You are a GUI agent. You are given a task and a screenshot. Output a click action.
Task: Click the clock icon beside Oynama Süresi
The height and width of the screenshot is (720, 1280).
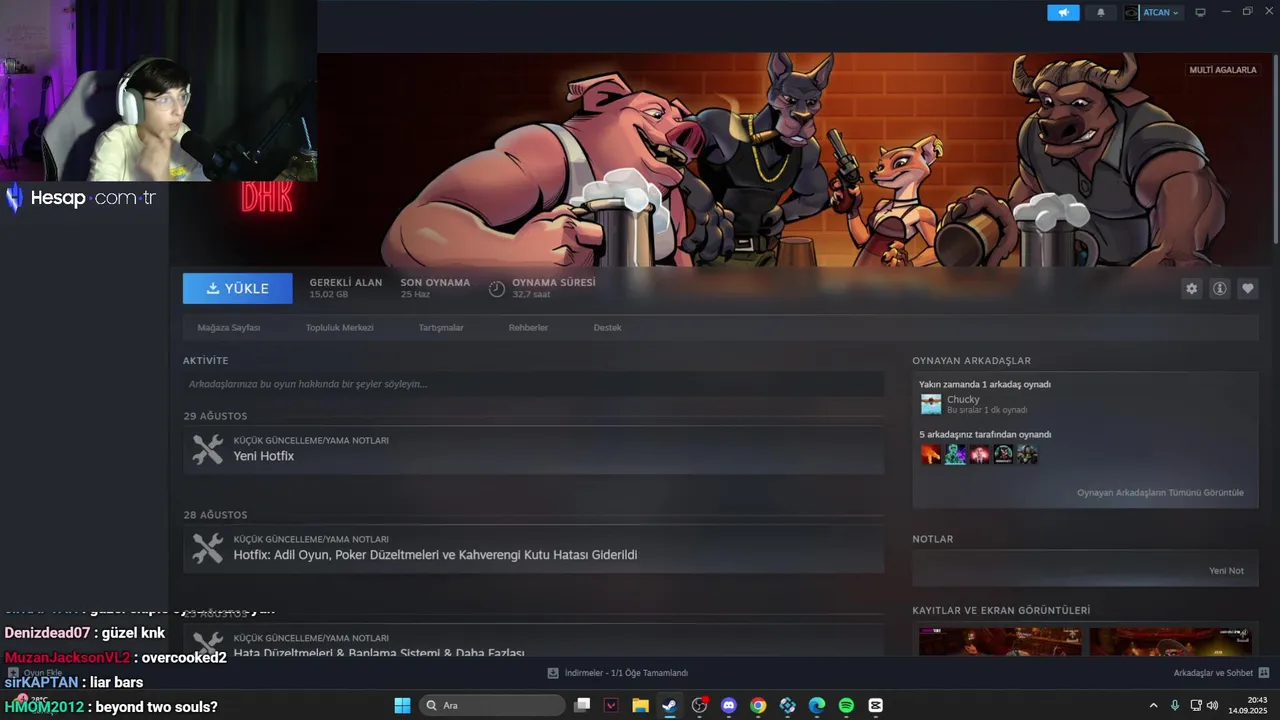tap(497, 289)
